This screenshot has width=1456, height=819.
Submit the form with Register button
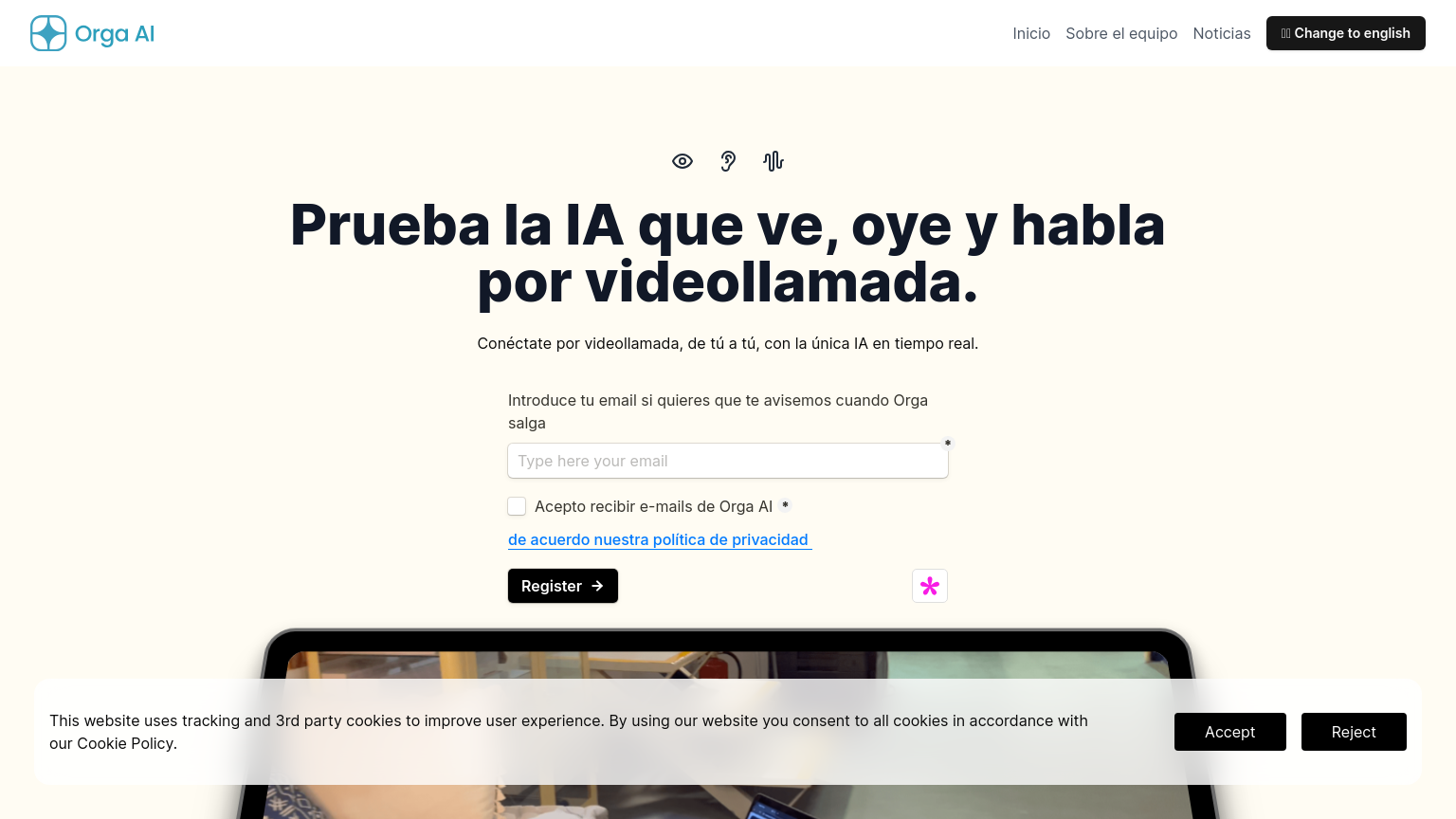[x=563, y=586]
